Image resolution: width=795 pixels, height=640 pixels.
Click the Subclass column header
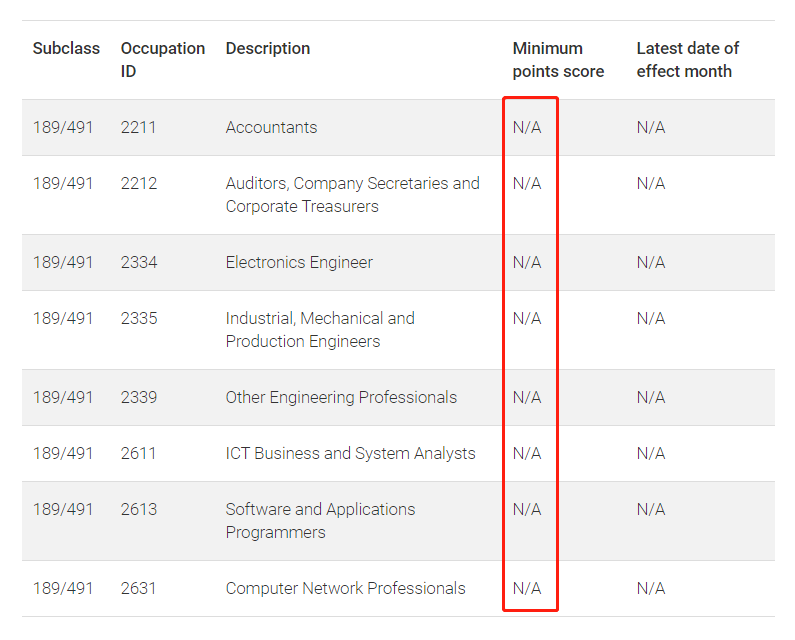point(66,49)
